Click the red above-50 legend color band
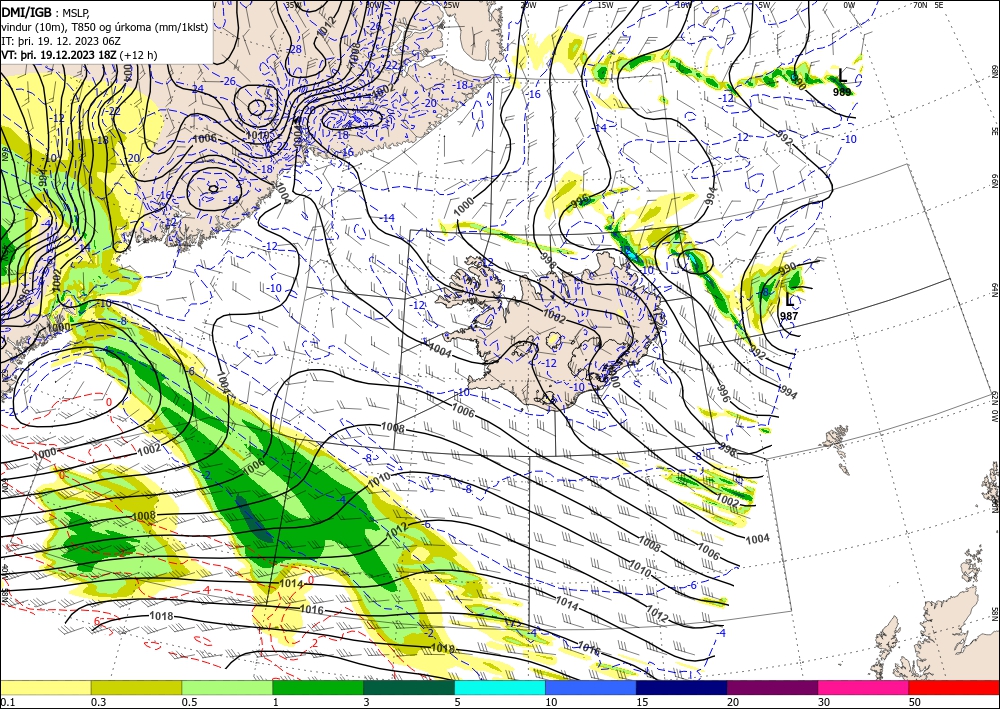 click(x=954, y=687)
